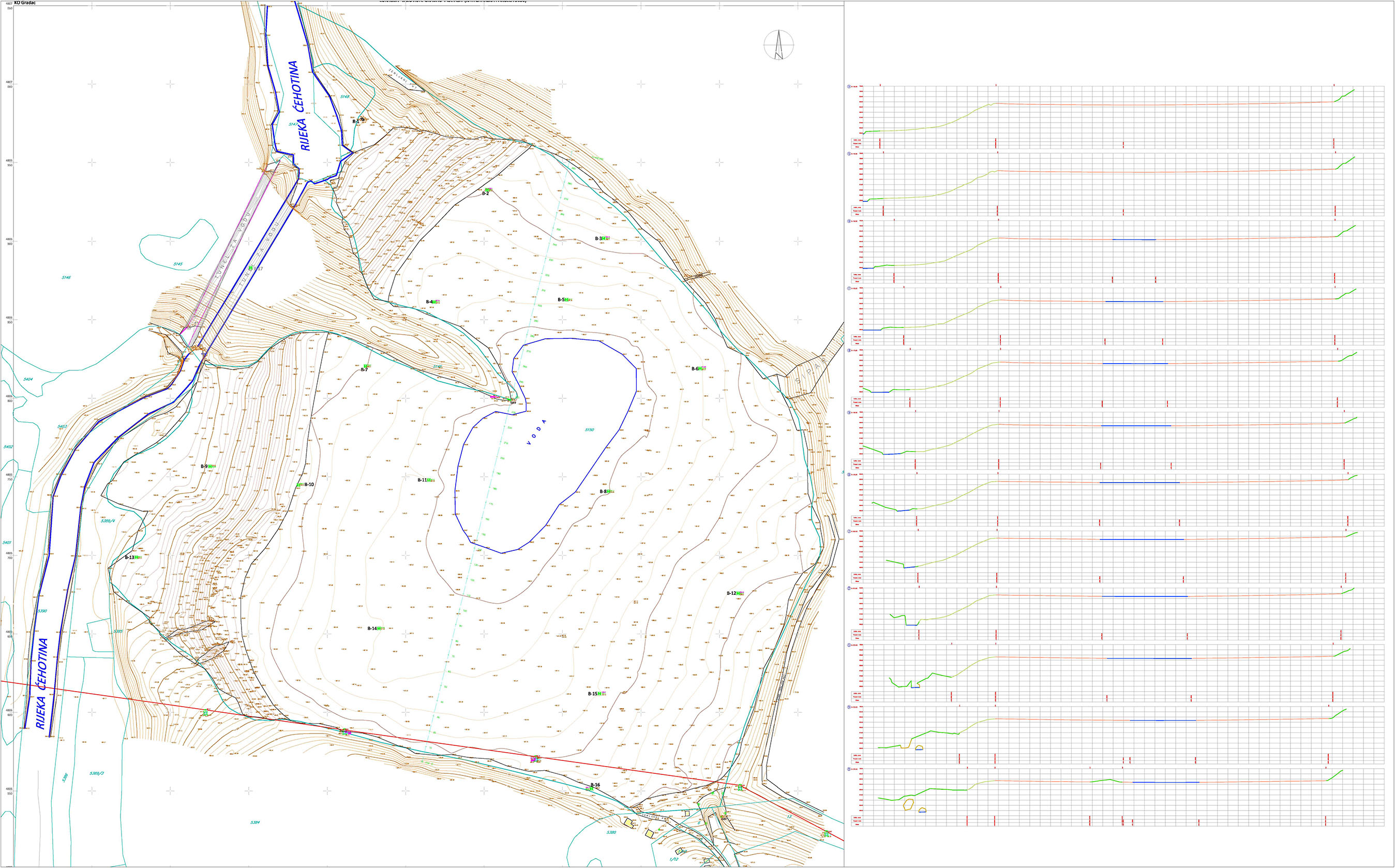This screenshot has width=1395, height=868.
Task: Select parcel number 5147
Action: point(293,124)
